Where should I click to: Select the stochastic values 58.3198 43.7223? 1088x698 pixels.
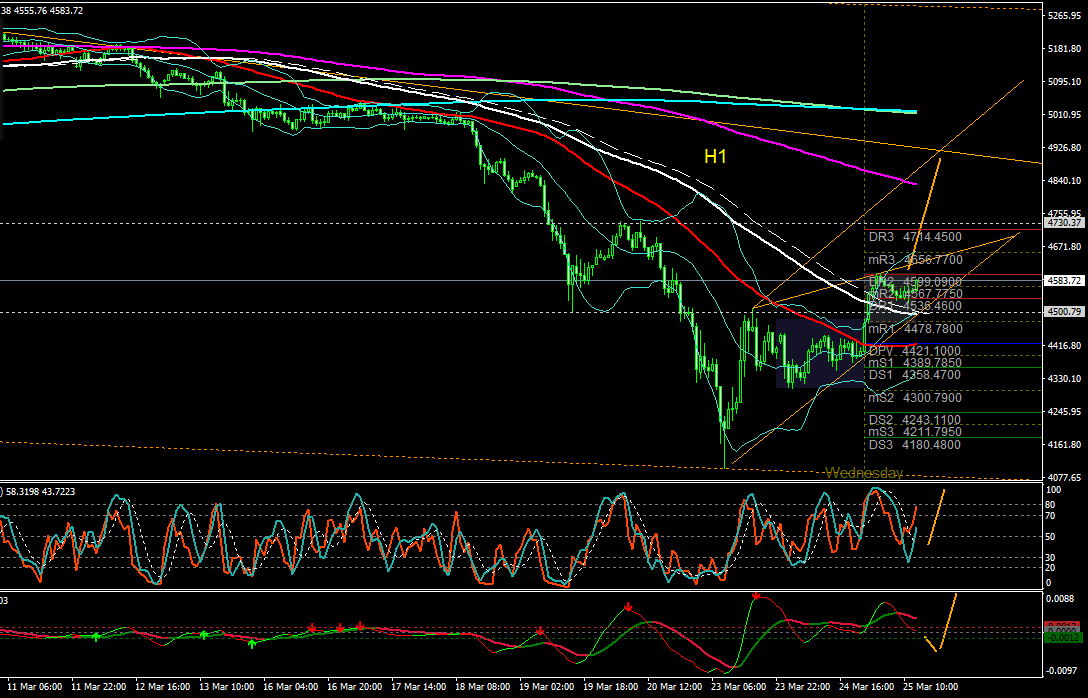41,491
